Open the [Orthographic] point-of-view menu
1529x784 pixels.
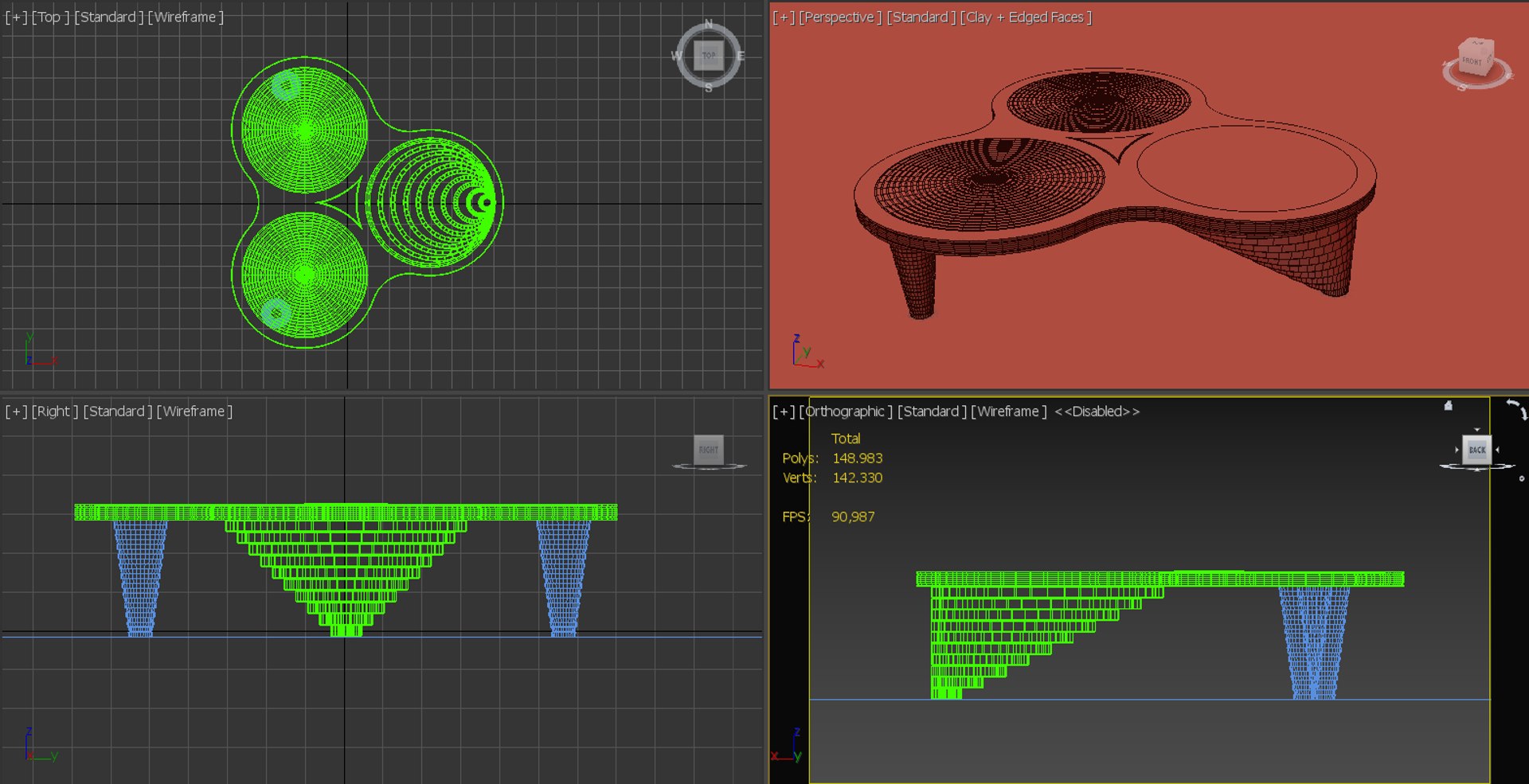coord(846,412)
